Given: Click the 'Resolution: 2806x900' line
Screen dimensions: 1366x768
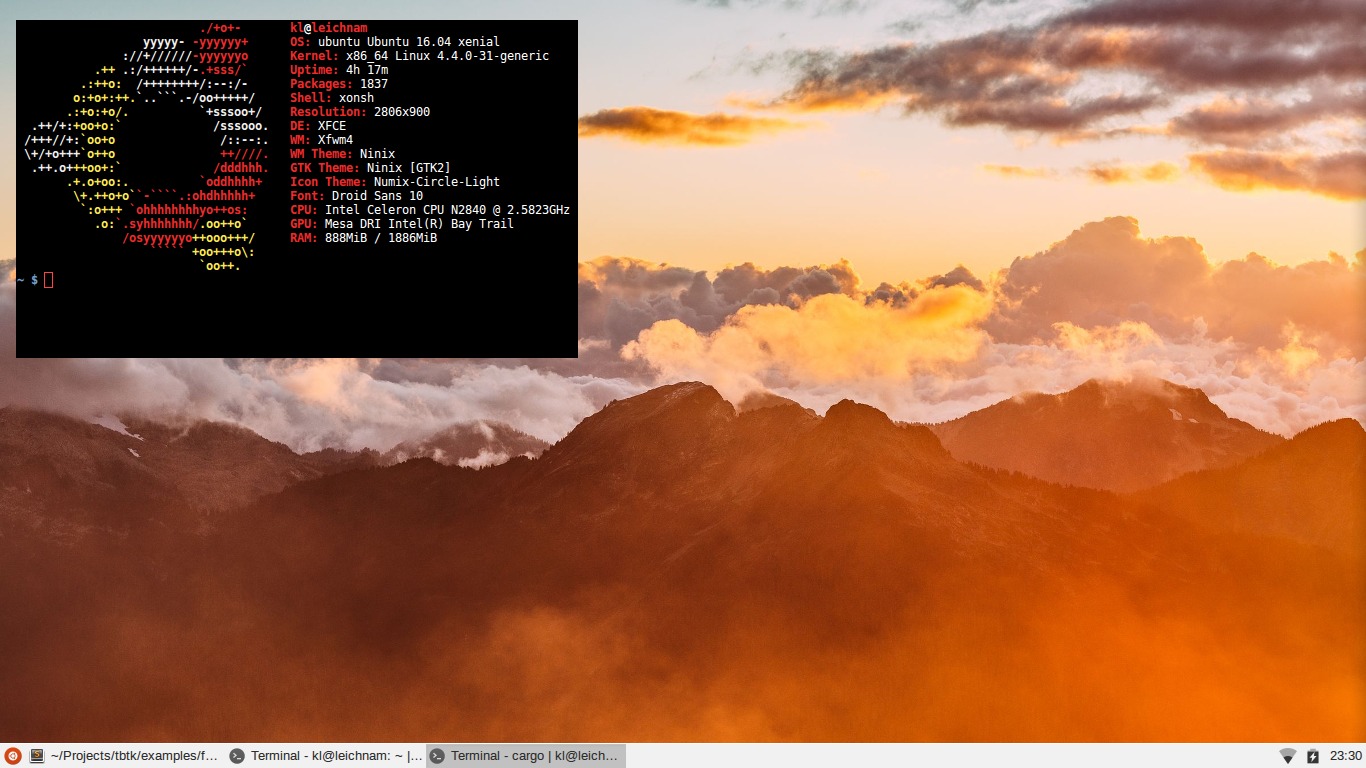Looking at the screenshot, I should (x=360, y=112).
